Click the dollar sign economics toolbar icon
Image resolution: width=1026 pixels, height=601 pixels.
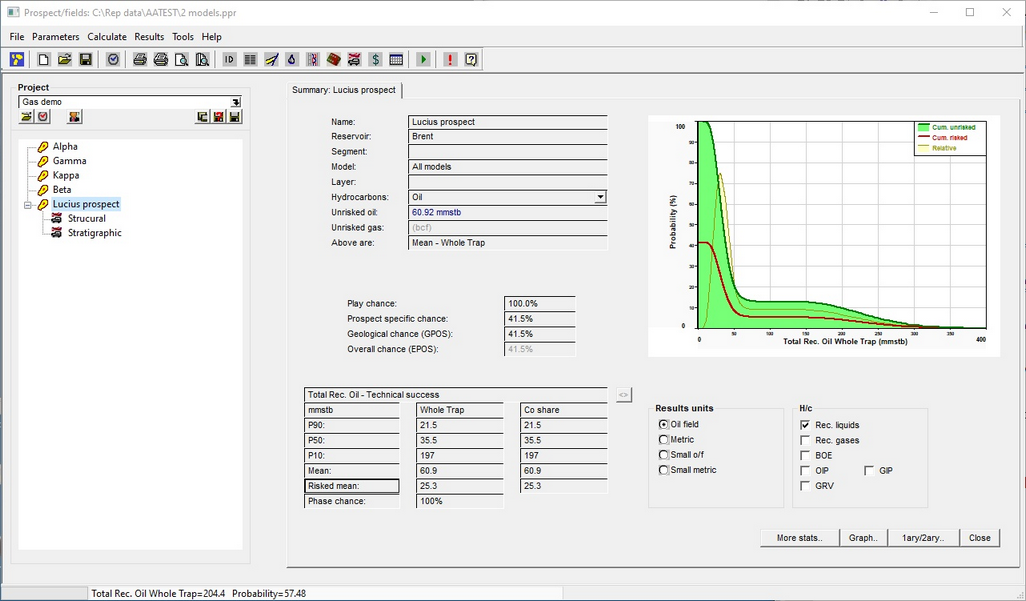point(375,60)
